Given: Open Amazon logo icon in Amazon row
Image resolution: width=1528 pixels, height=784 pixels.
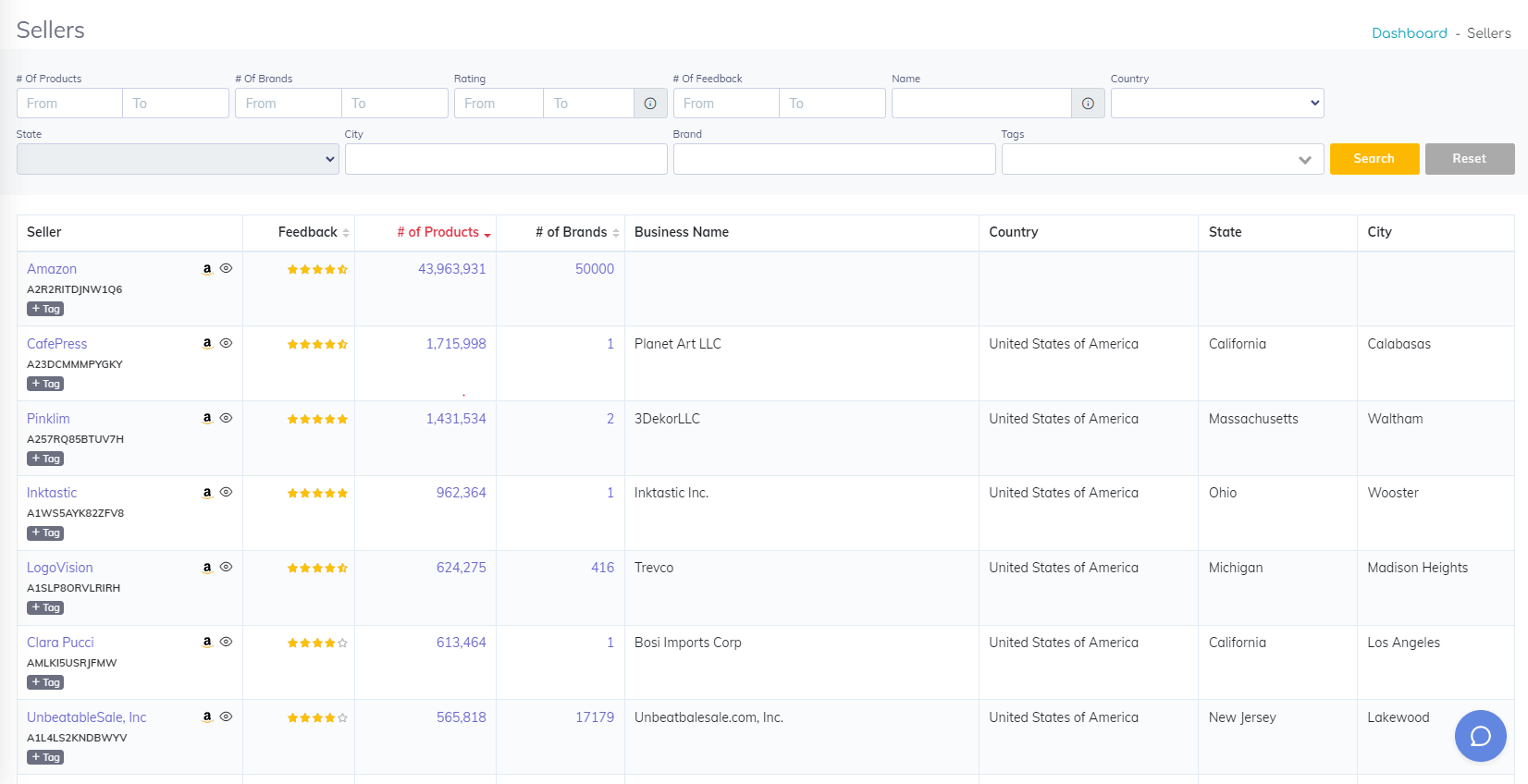Looking at the screenshot, I should (207, 269).
